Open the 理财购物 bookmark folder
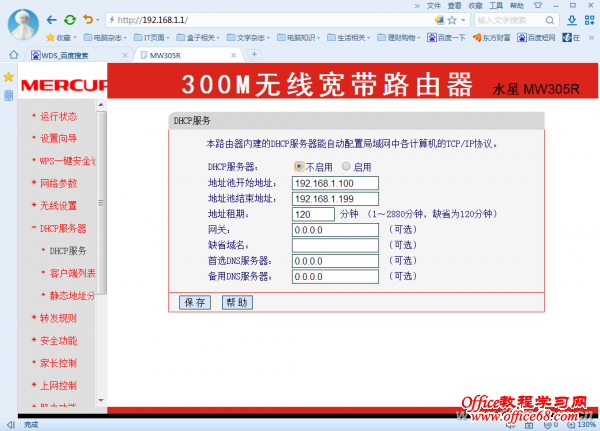 [x=399, y=38]
